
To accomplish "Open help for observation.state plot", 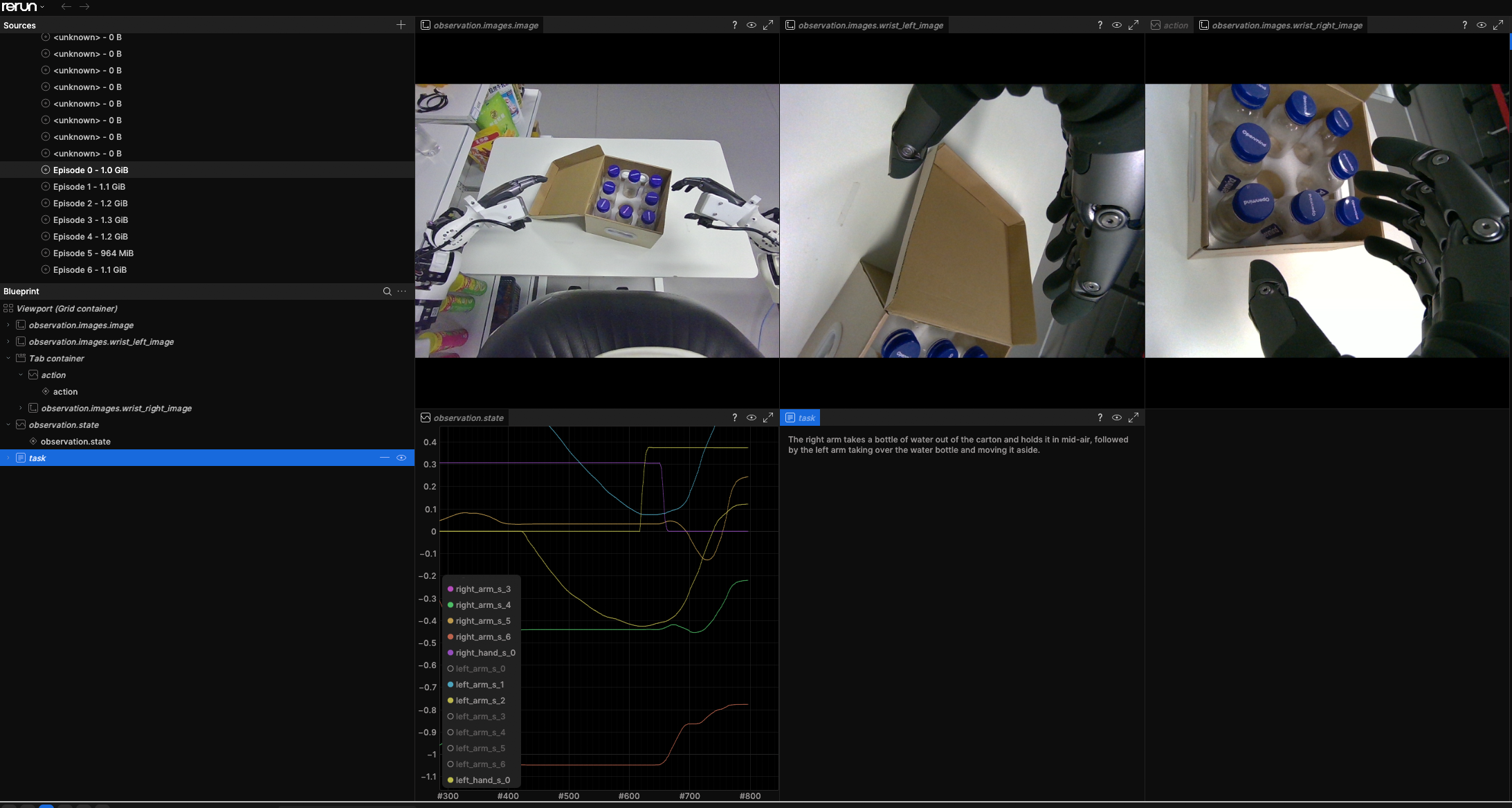I will (x=735, y=418).
